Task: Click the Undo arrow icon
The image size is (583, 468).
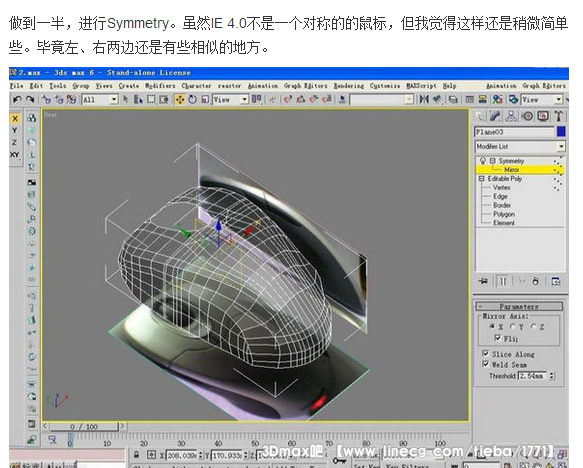Action: [17, 99]
